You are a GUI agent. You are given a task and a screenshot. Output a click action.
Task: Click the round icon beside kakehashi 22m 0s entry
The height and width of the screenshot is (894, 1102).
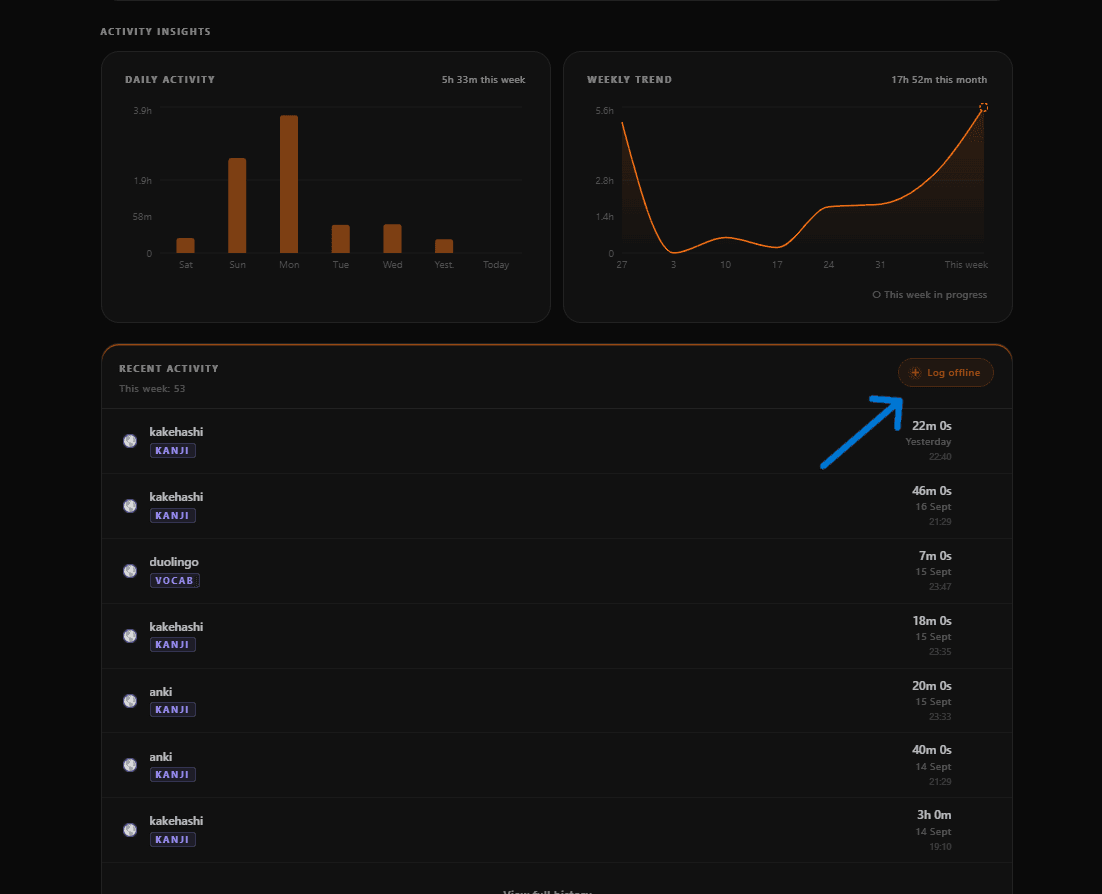click(x=130, y=441)
